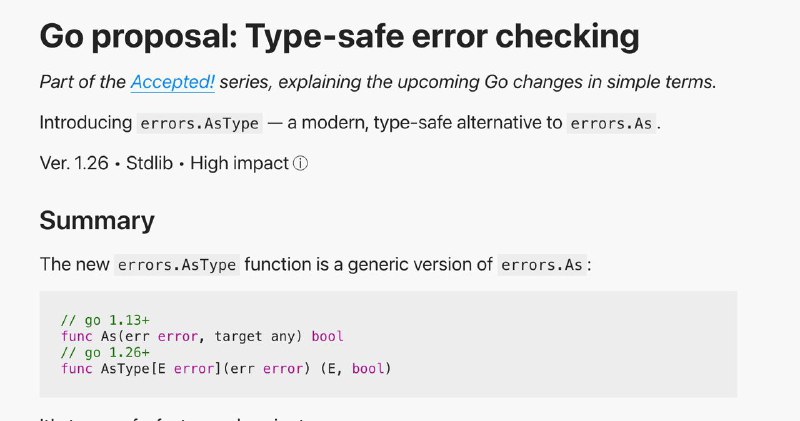Click errors.As code ending the Summary paragraph

pos(542,265)
